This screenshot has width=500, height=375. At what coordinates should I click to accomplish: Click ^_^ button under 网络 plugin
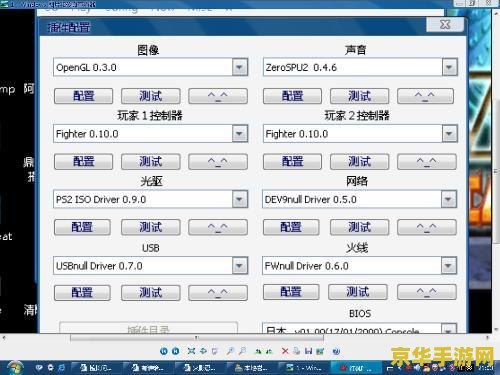427,227
